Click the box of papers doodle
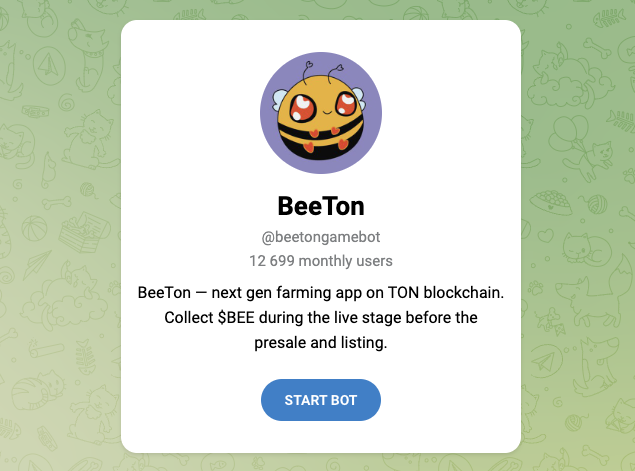The width and height of the screenshot is (635, 471). (x=84, y=232)
